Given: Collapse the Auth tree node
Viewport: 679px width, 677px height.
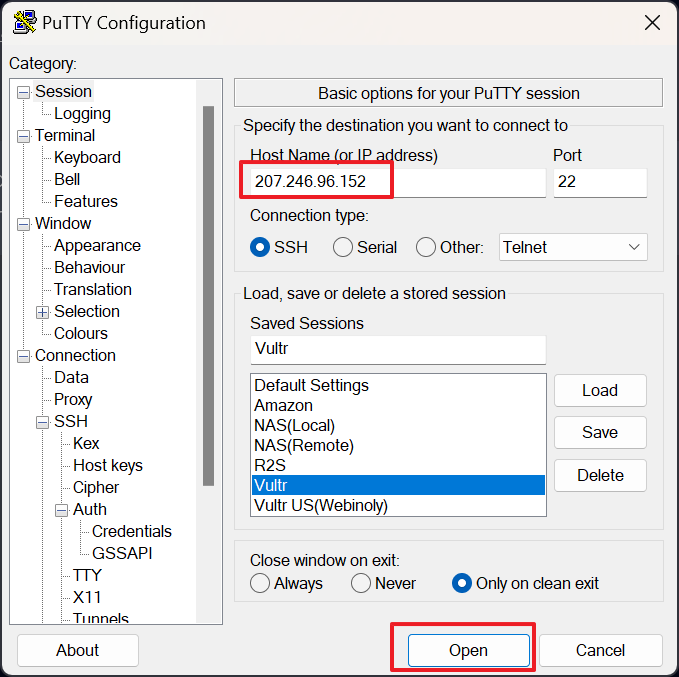Looking at the screenshot, I should click(62, 510).
